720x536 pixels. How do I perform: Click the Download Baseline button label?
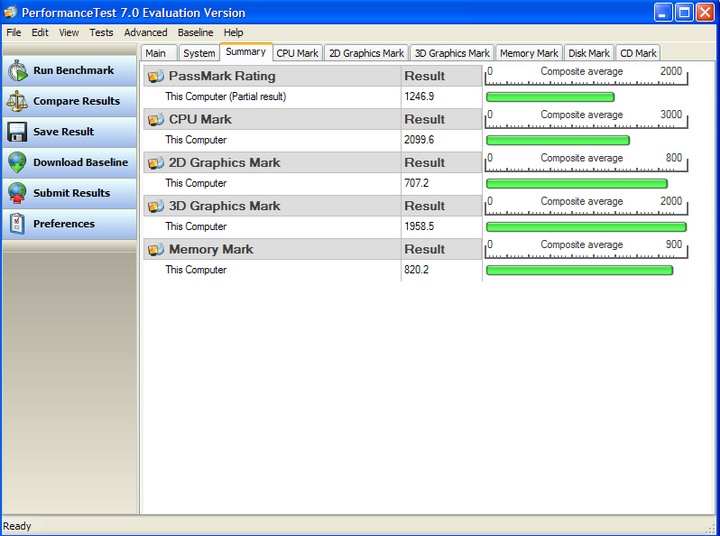tap(80, 163)
